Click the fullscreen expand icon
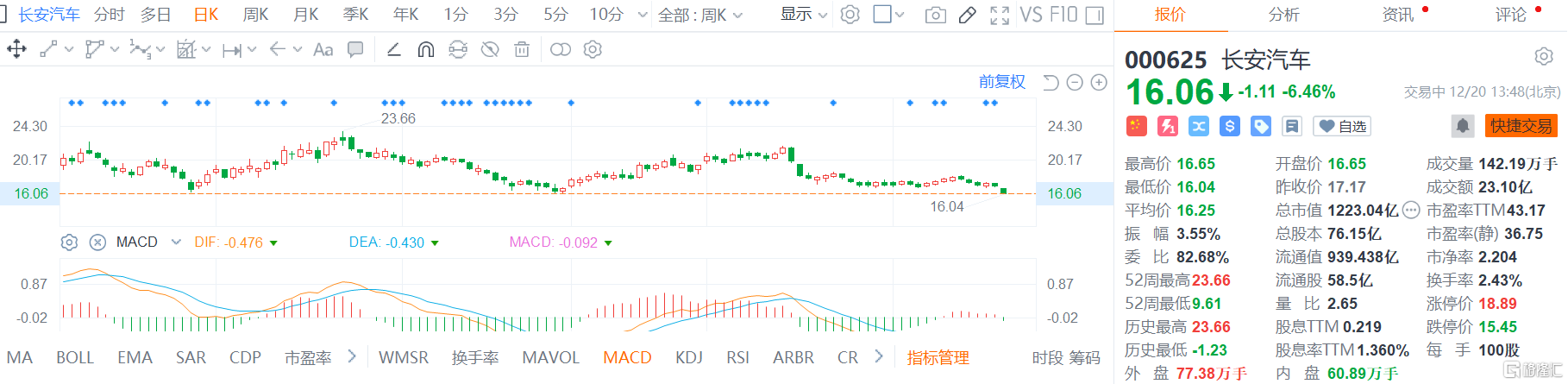The height and width of the screenshot is (384, 1568). (x=1000, y=15)
